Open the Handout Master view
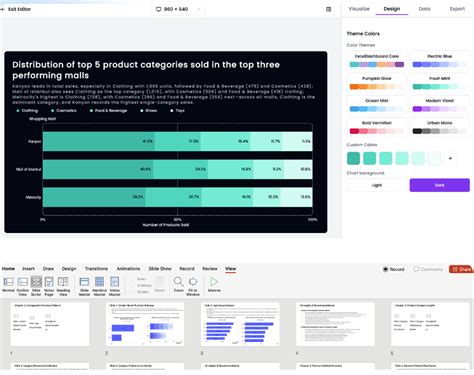 (x=99, y=286)
